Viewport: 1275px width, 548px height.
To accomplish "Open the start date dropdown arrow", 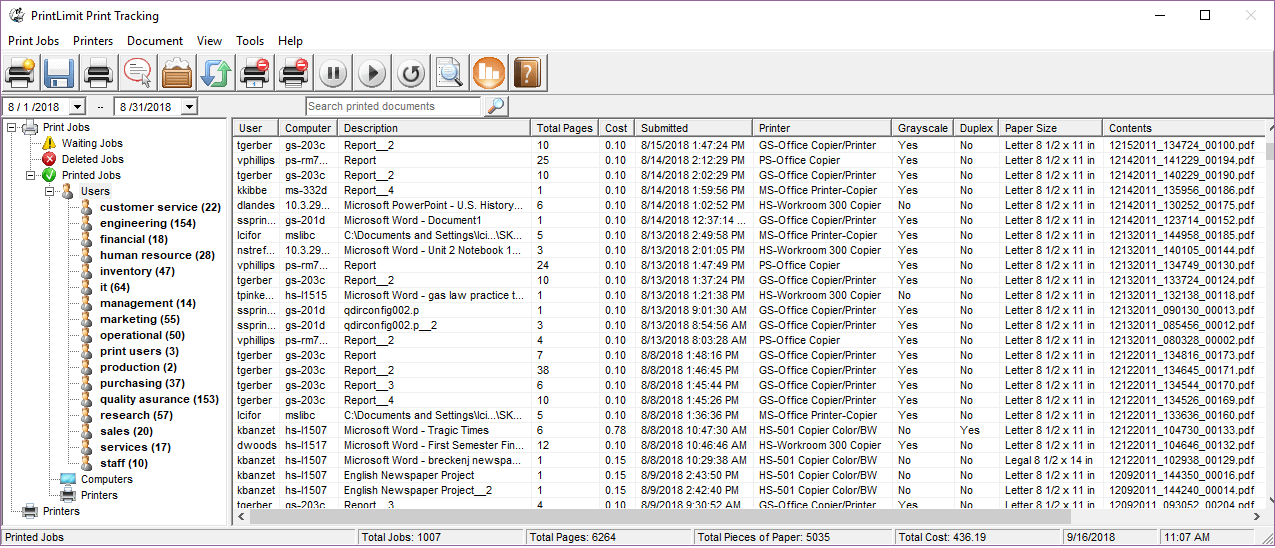I will (x=77, y=107).
